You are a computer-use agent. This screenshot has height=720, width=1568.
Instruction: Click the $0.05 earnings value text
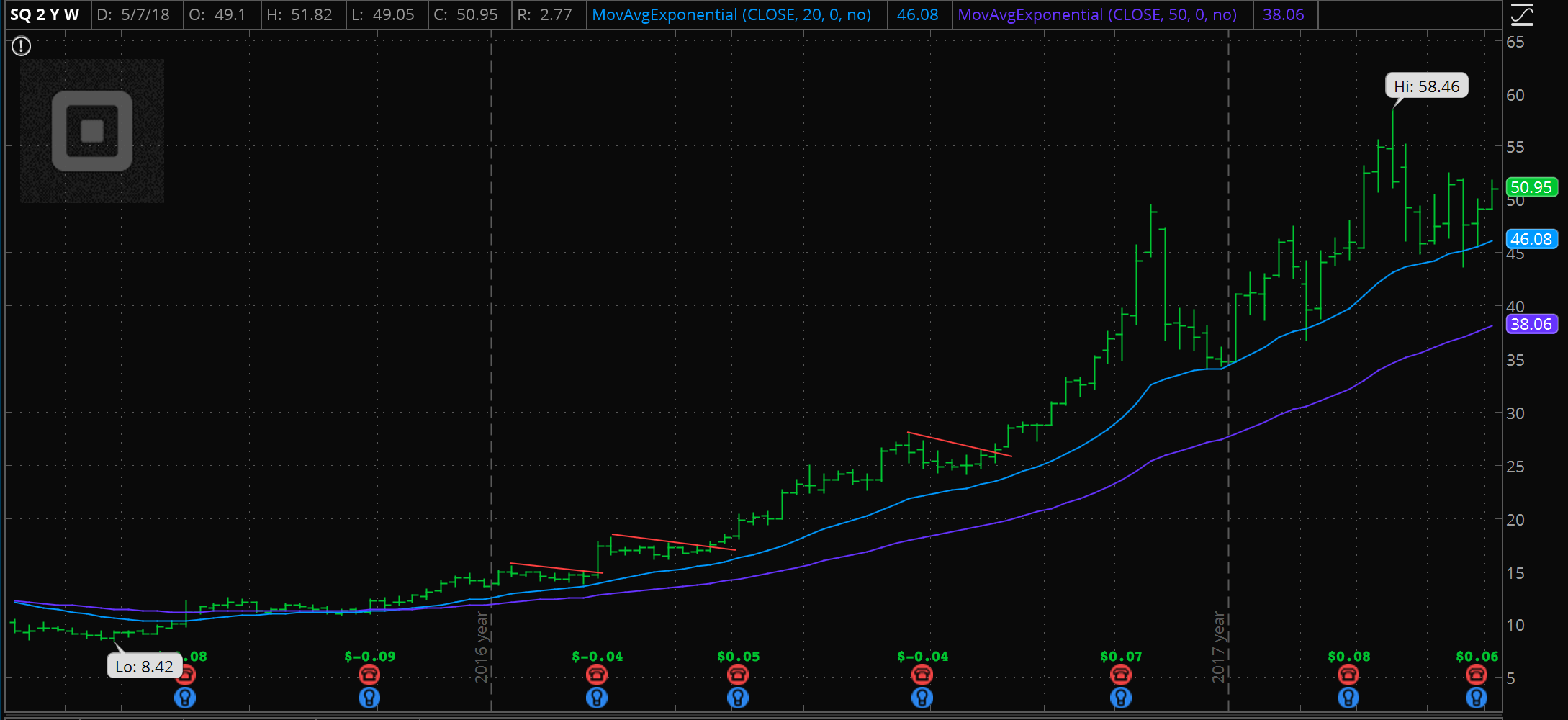(x=739, y=657)
